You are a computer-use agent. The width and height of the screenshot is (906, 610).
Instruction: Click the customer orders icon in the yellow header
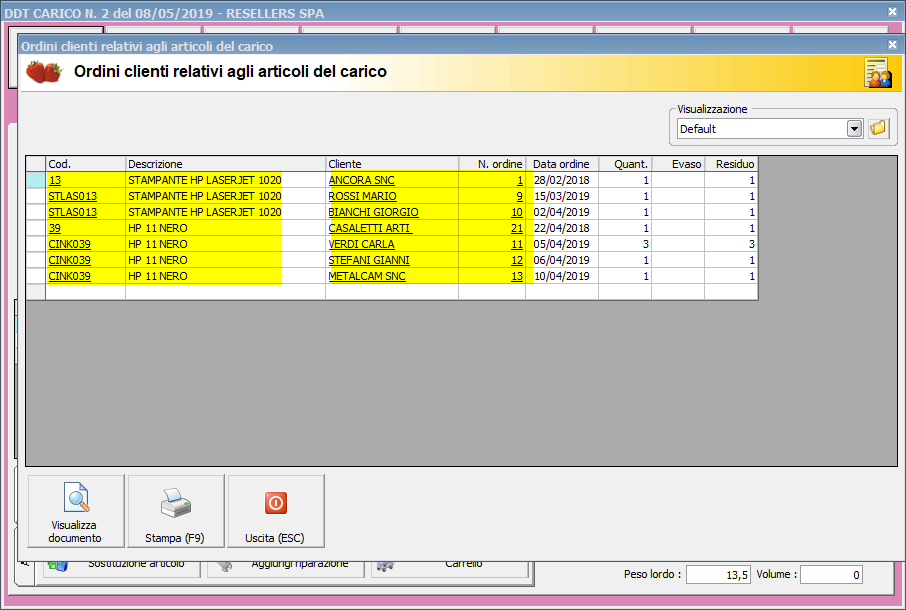(x=878, y=73)
